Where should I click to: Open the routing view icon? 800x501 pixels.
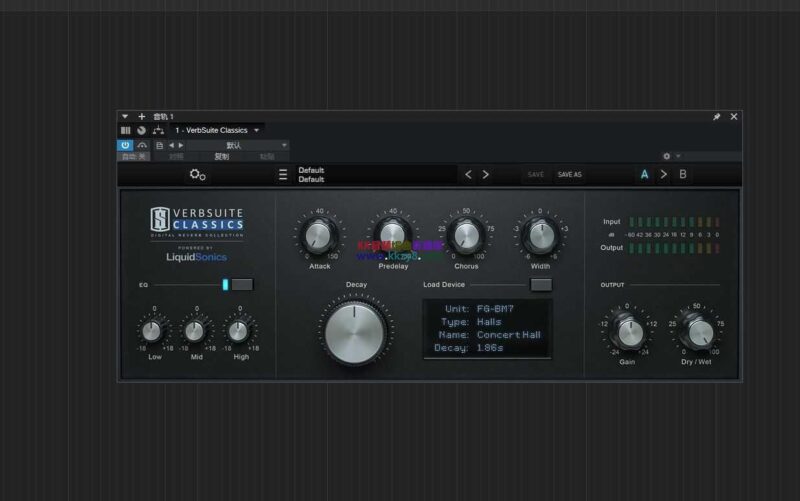pyautogui.click(x=141, y=131)
